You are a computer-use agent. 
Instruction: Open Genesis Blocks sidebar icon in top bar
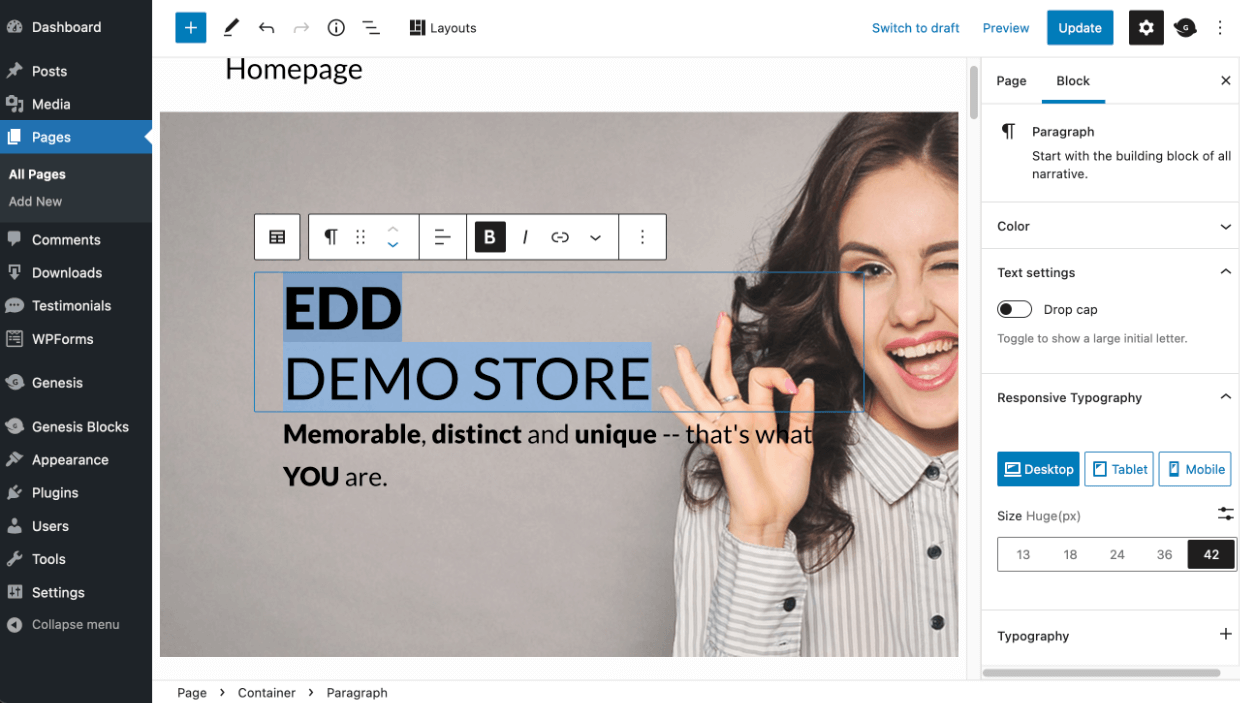pyautogui.click(x=1185, y=28)
